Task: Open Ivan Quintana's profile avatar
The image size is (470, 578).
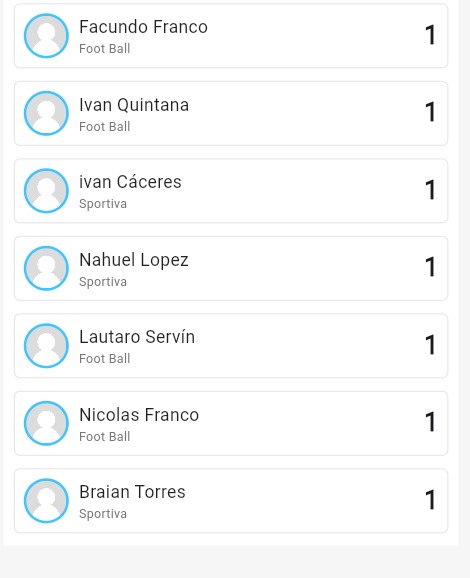Action: (x=46, y=113)
